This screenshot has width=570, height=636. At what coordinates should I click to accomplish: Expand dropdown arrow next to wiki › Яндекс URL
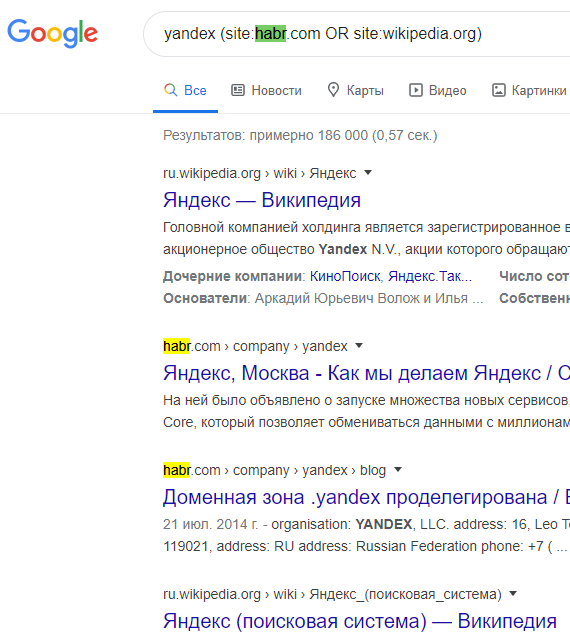(368, 173)
